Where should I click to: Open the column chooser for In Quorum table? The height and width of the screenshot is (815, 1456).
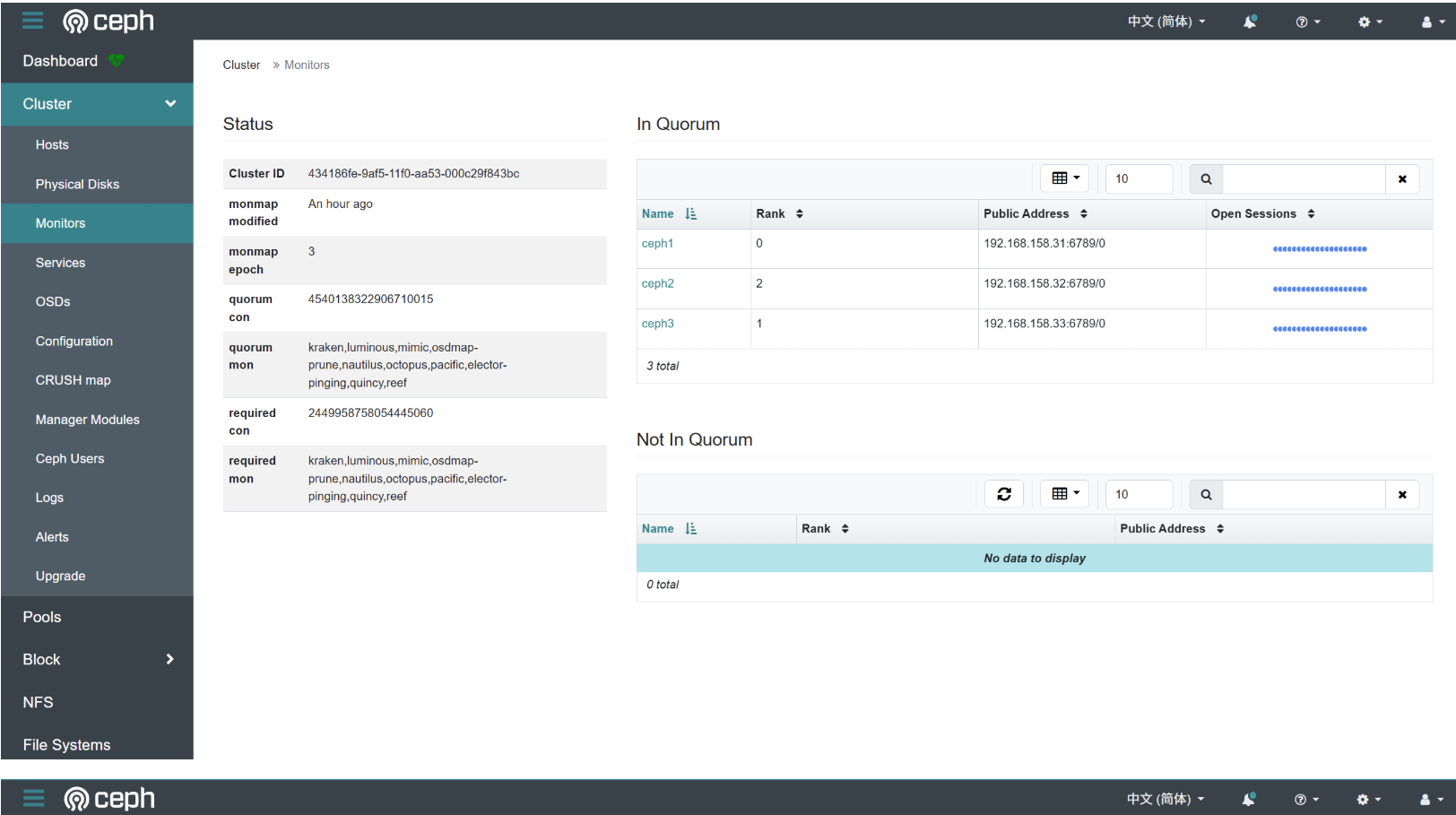click(1065, 178)
